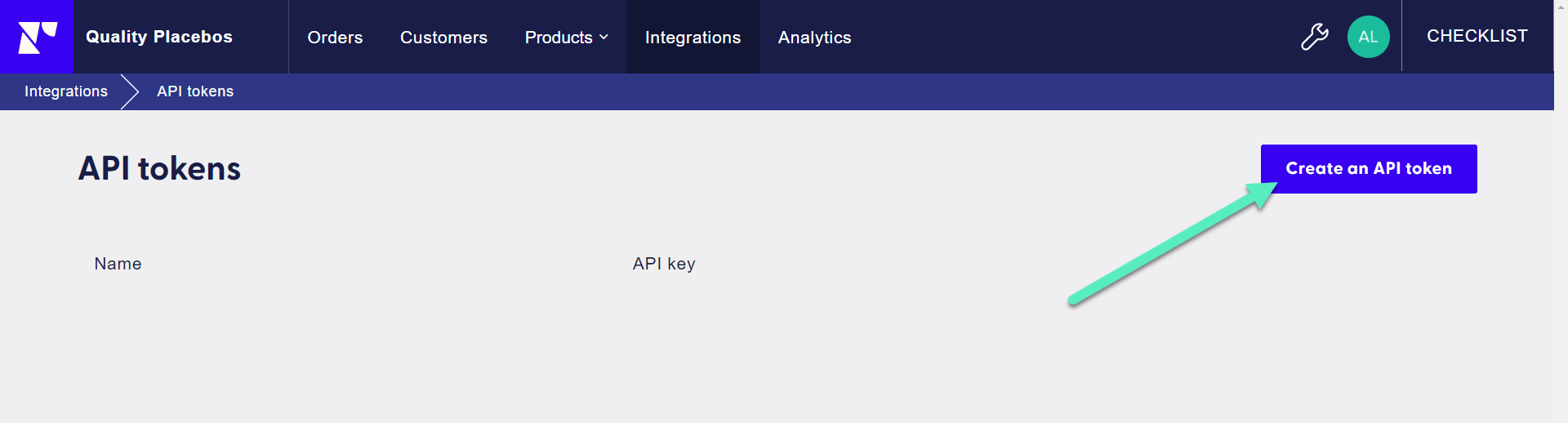Viewport: 1568px width, 423px height.
Task: Click the breadcrumb arrow separator
Action: (x=130, y=91)
